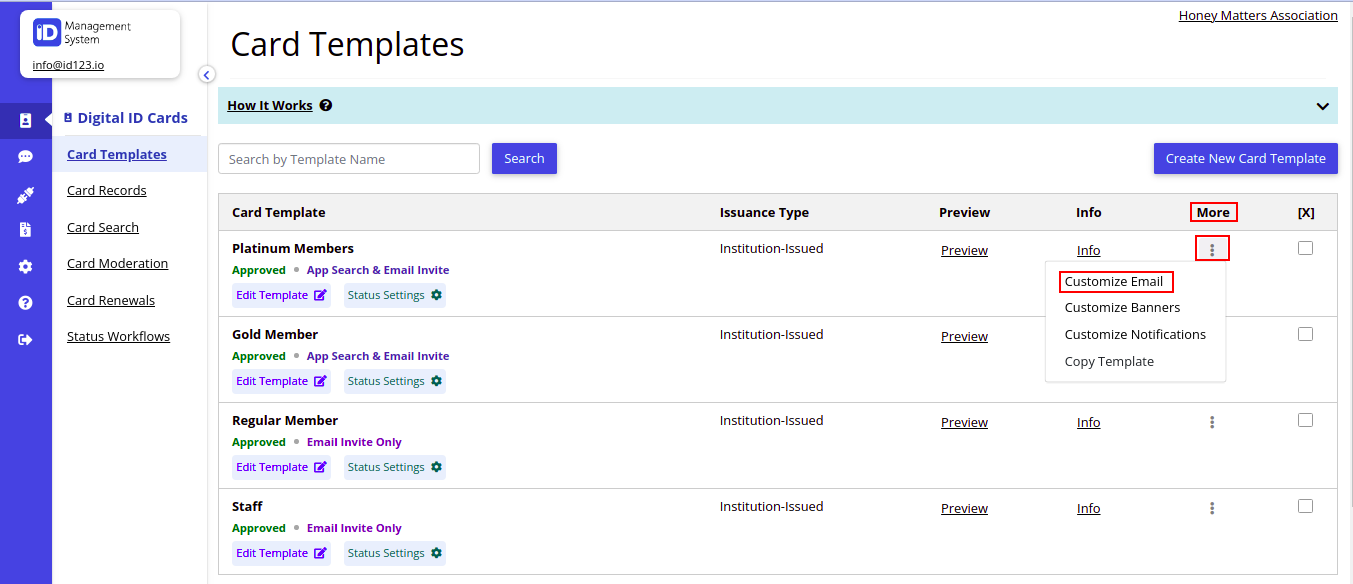Screen dimensions: 1353x584
Task: Choose Customize Email from the open menu
Action: (x=1115, y=281)
